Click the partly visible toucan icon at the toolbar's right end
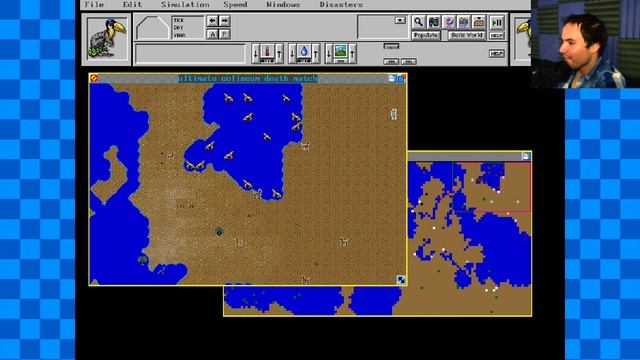Image resolution: width=640 pixels, height=360 pixels. pos(522,39)
